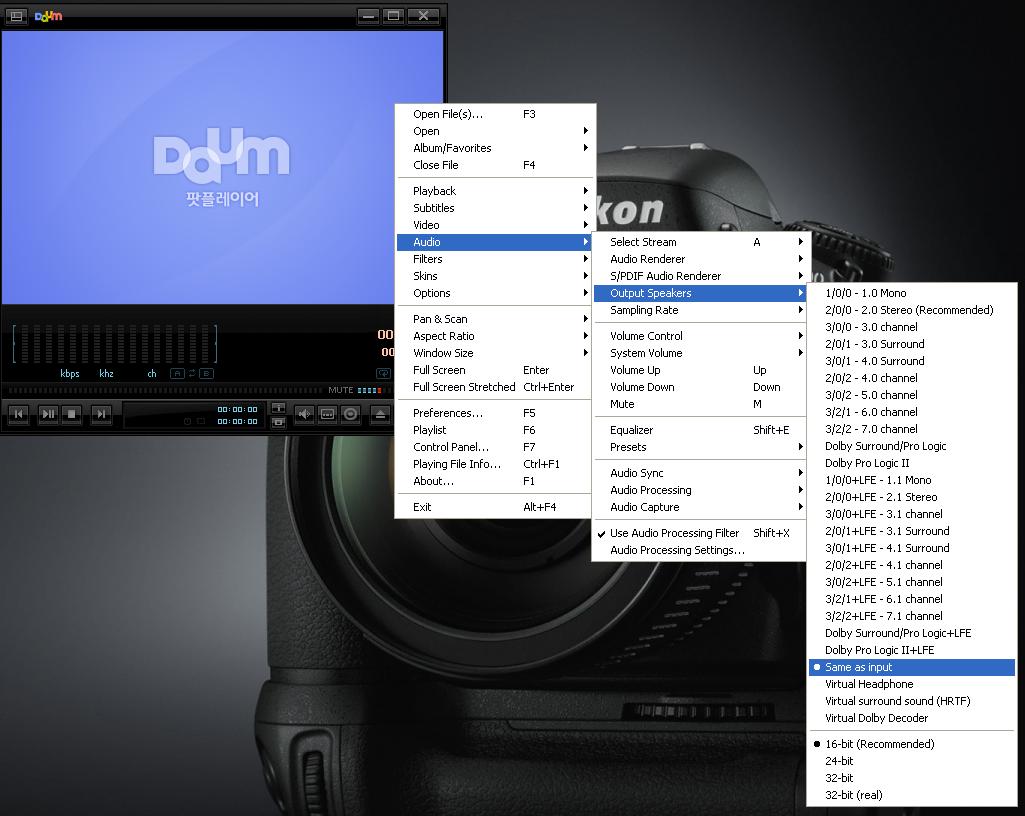
Task: Choose 3/0/2+LFE - 5.1 channel
Action: (912, 582)
